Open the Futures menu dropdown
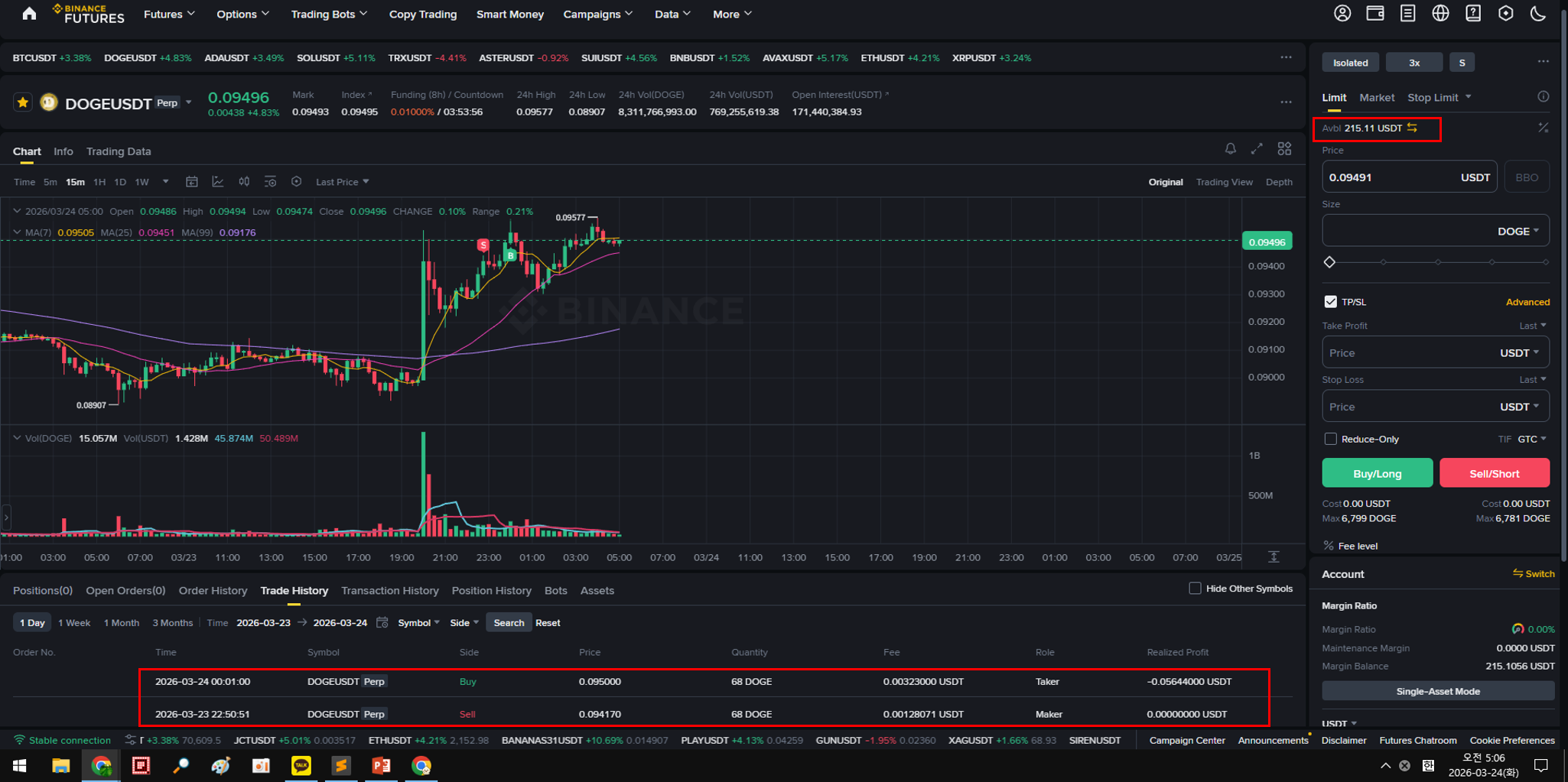Screen dimensions: 1568x782 coord(169,14)
